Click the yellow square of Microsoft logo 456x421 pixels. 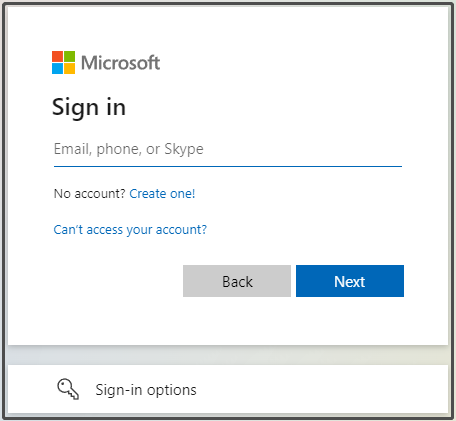69,68
